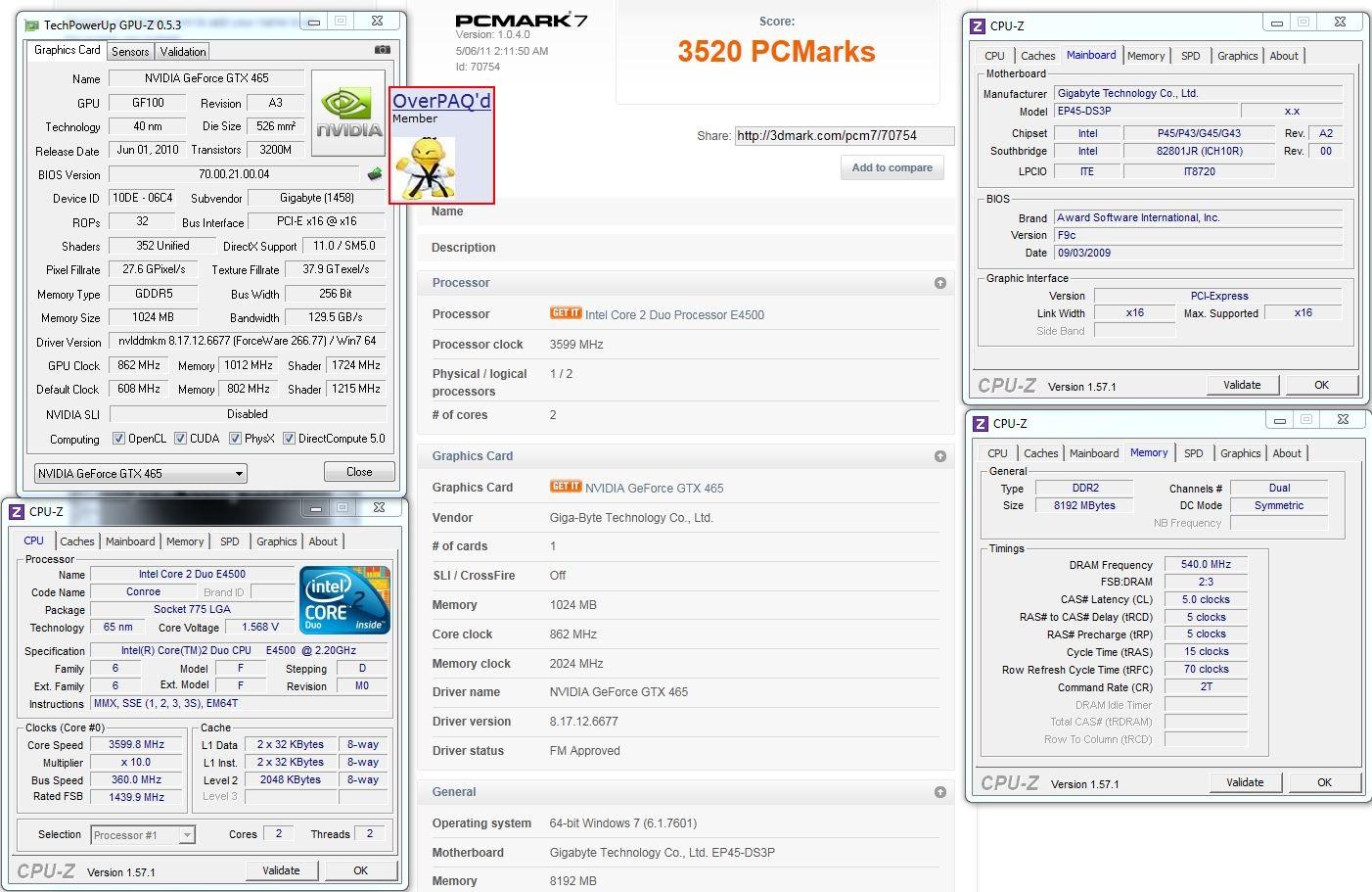
Task: Select the Graphics Card tab in GPU-Z
Action: click(x=68, y=50)
